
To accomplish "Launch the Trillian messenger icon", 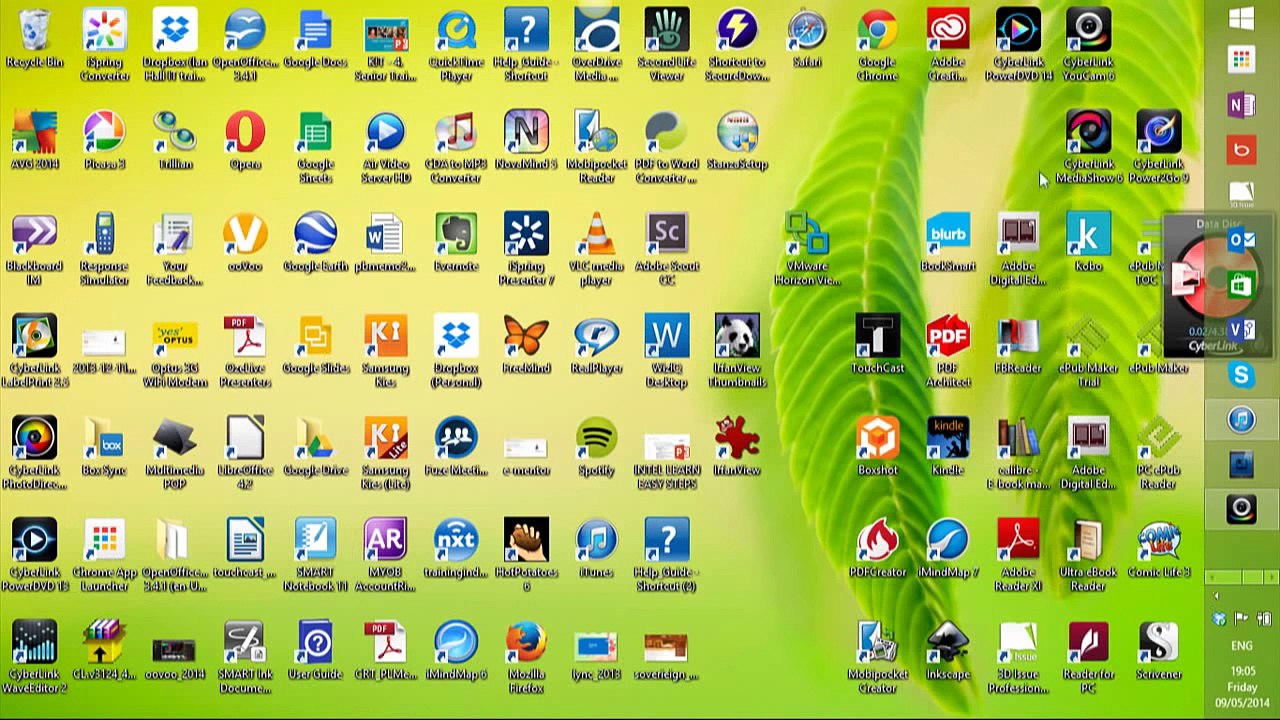I will tap(175, 132).
